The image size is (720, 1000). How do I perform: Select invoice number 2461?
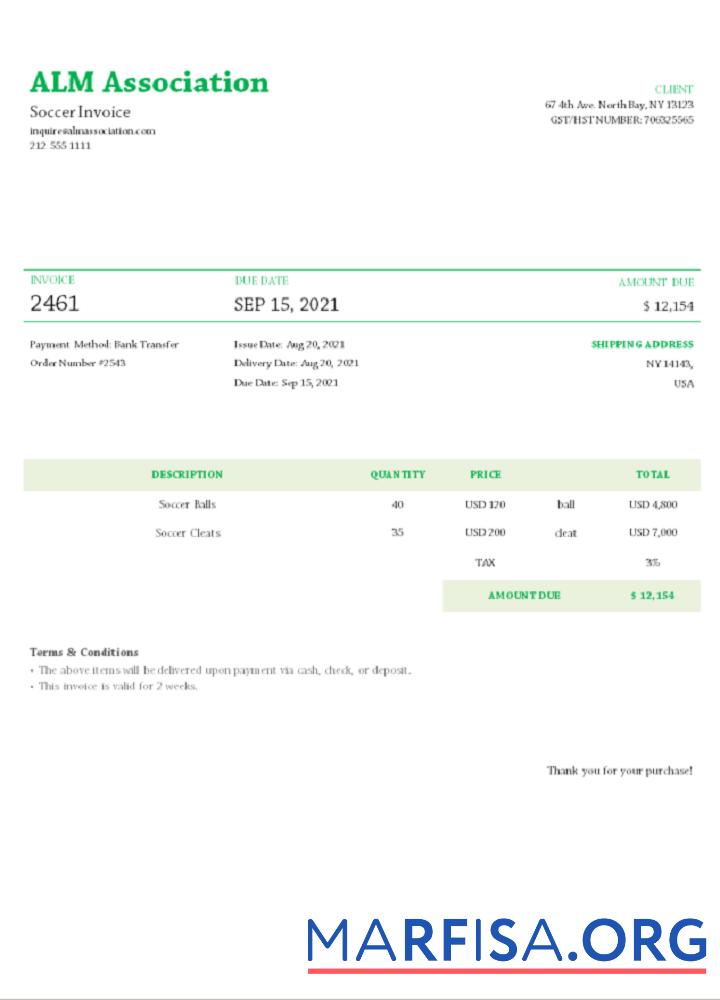click(x=55, y=303)
